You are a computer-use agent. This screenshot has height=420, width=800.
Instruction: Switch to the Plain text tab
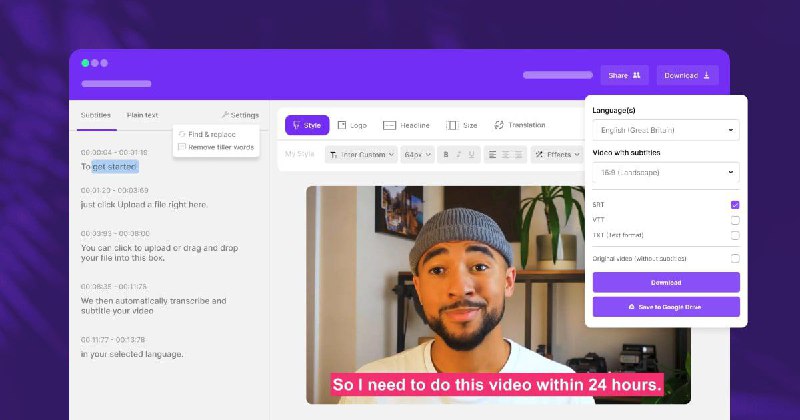click(142, 115)
